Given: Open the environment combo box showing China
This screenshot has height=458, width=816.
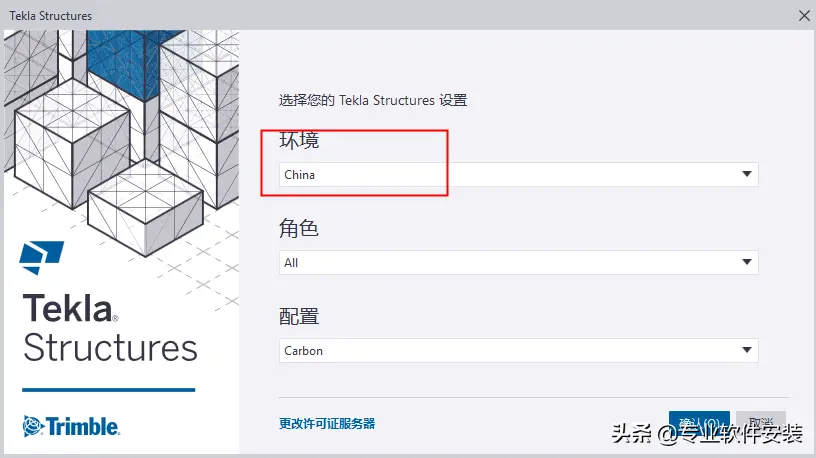Looking at the screenshot, I should click(x=518, y=174).
